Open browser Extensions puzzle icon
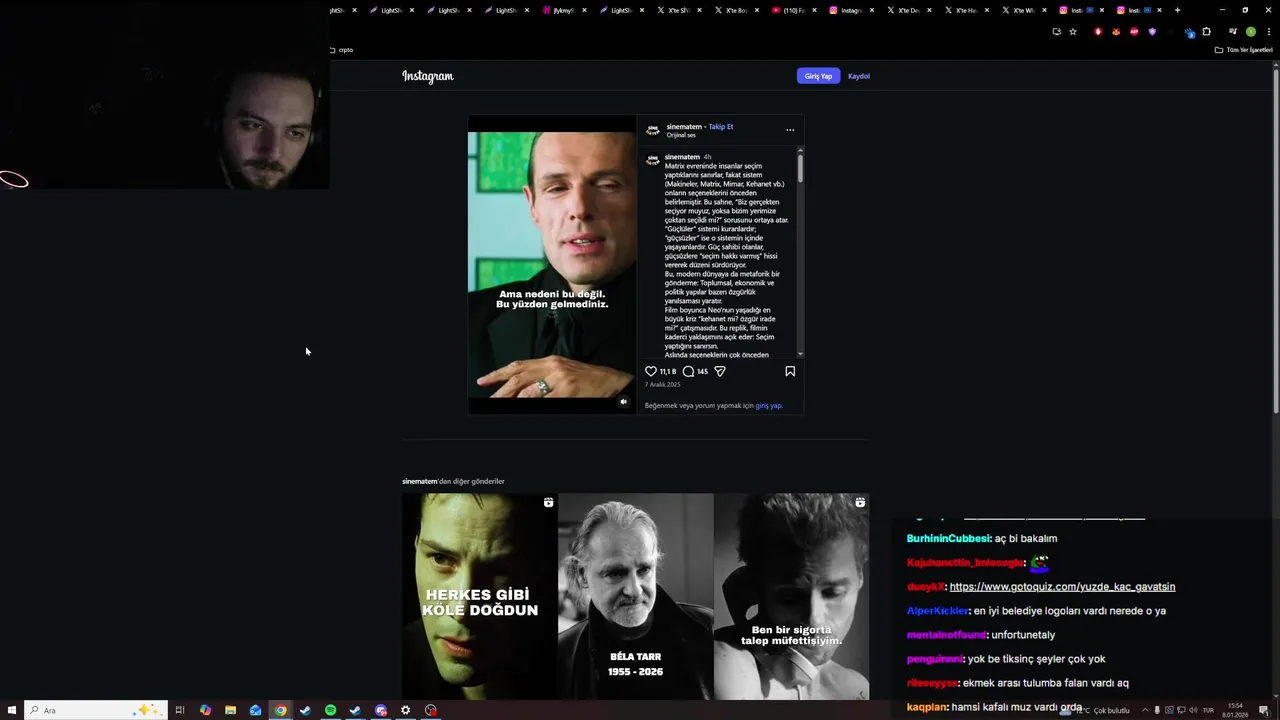Viewport: 1280px width, 720px height. click(x=1206, y=32)
